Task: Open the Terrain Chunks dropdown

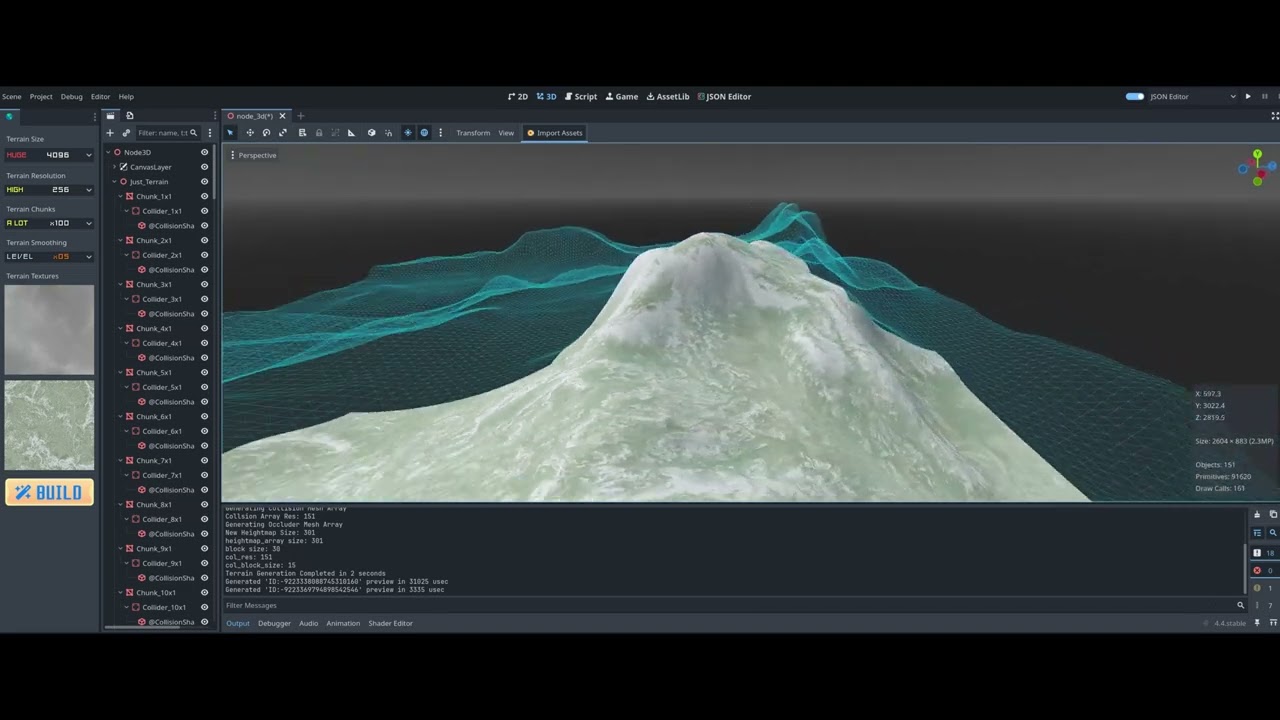Action: (x=49, y=223)
